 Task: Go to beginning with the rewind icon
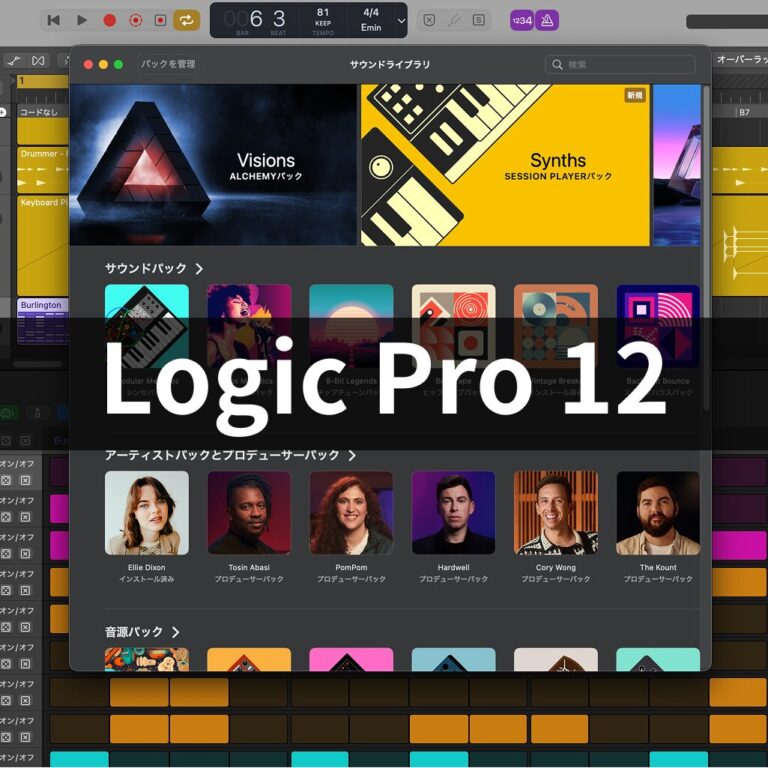click(x=54, y=20)
